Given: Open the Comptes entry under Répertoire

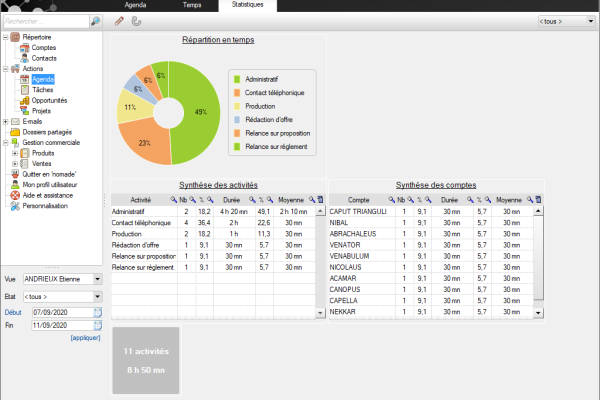Looking at the screenshot, I should tap(43, 47).
